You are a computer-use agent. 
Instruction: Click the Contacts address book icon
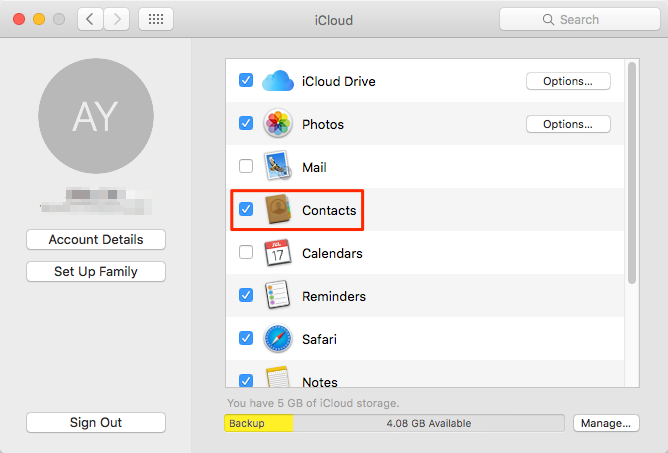[278, 209]
